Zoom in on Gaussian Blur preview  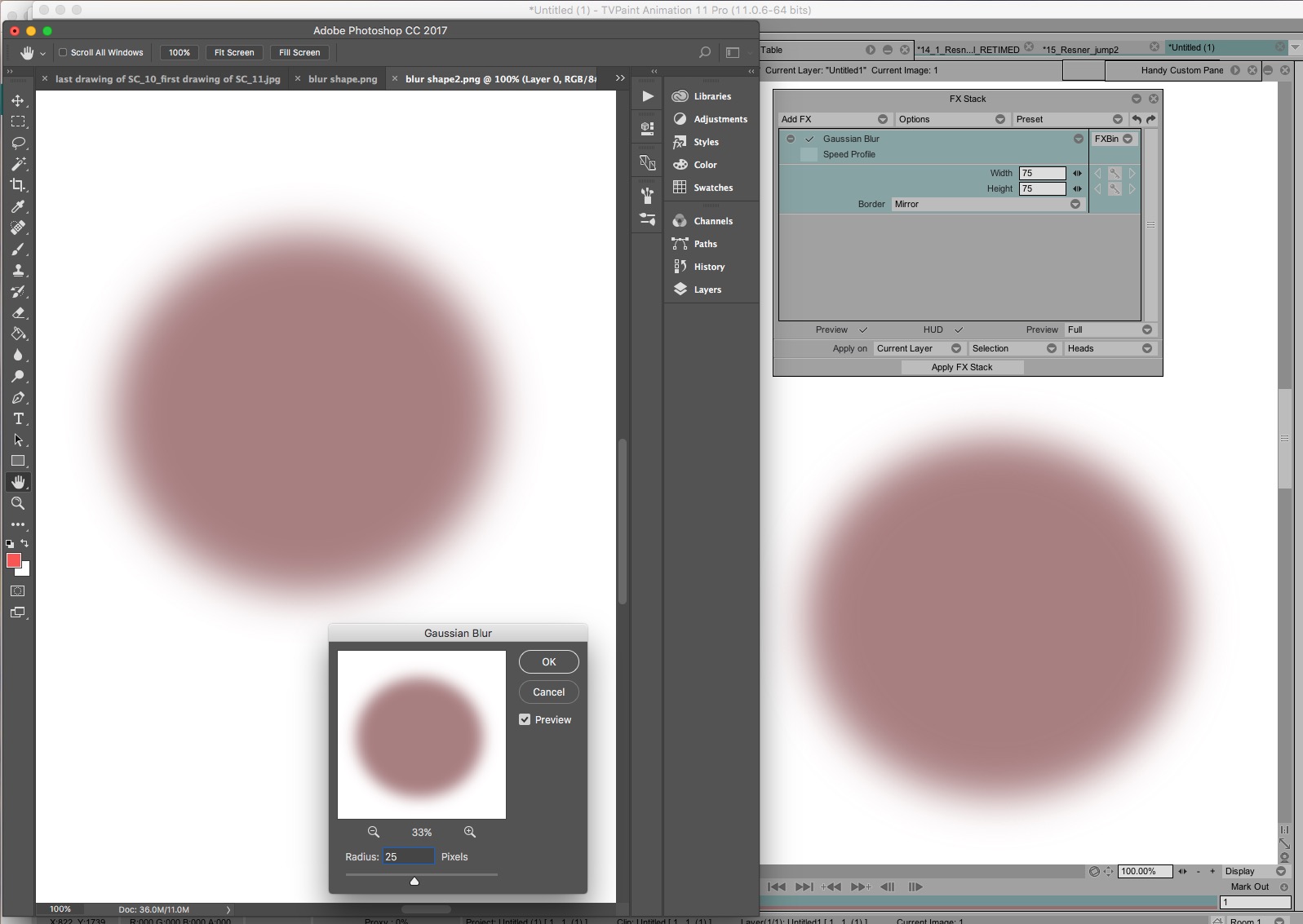pos(470,832)
